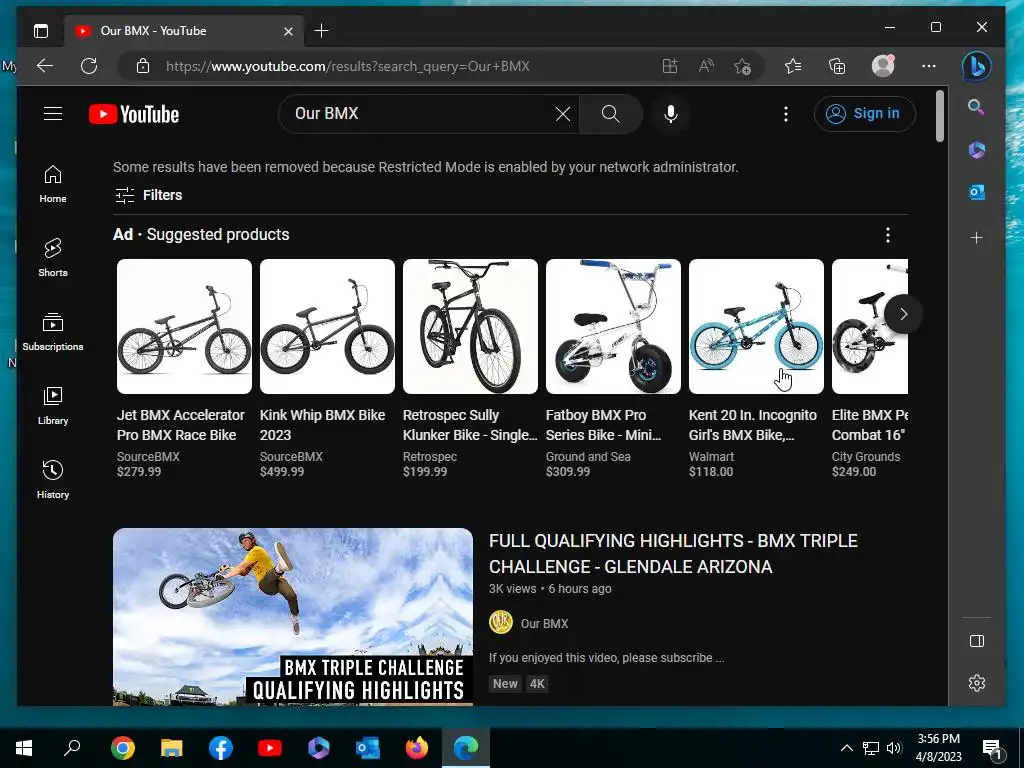
Task: Click the Sign in button
Action: 864,114
